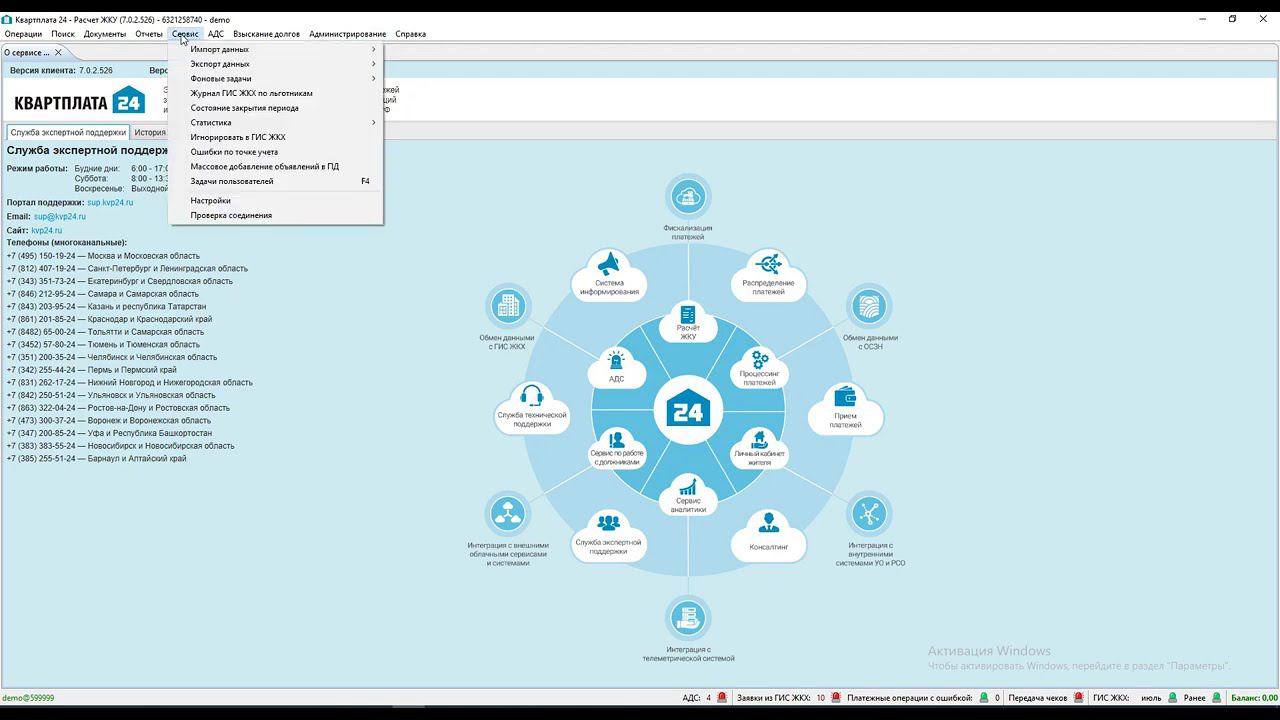Image resolution: width=1280 pixels, height=720 pixels.
Task: Click the Москва и Московская область phone line
Action: point(103,256)
